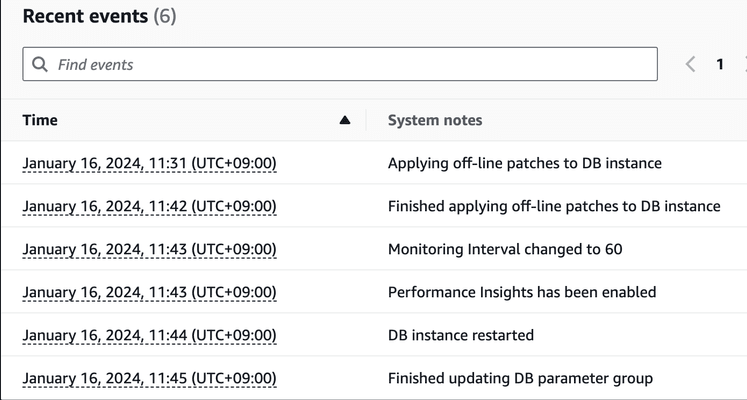Viewport: 747px width, 400px height.
Task: Select the Applying off-line patches note
Action: (525, 163)
